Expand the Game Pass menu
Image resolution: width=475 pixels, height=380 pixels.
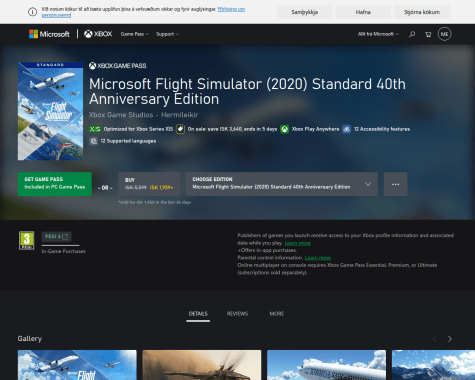click(x=135, y=34)
